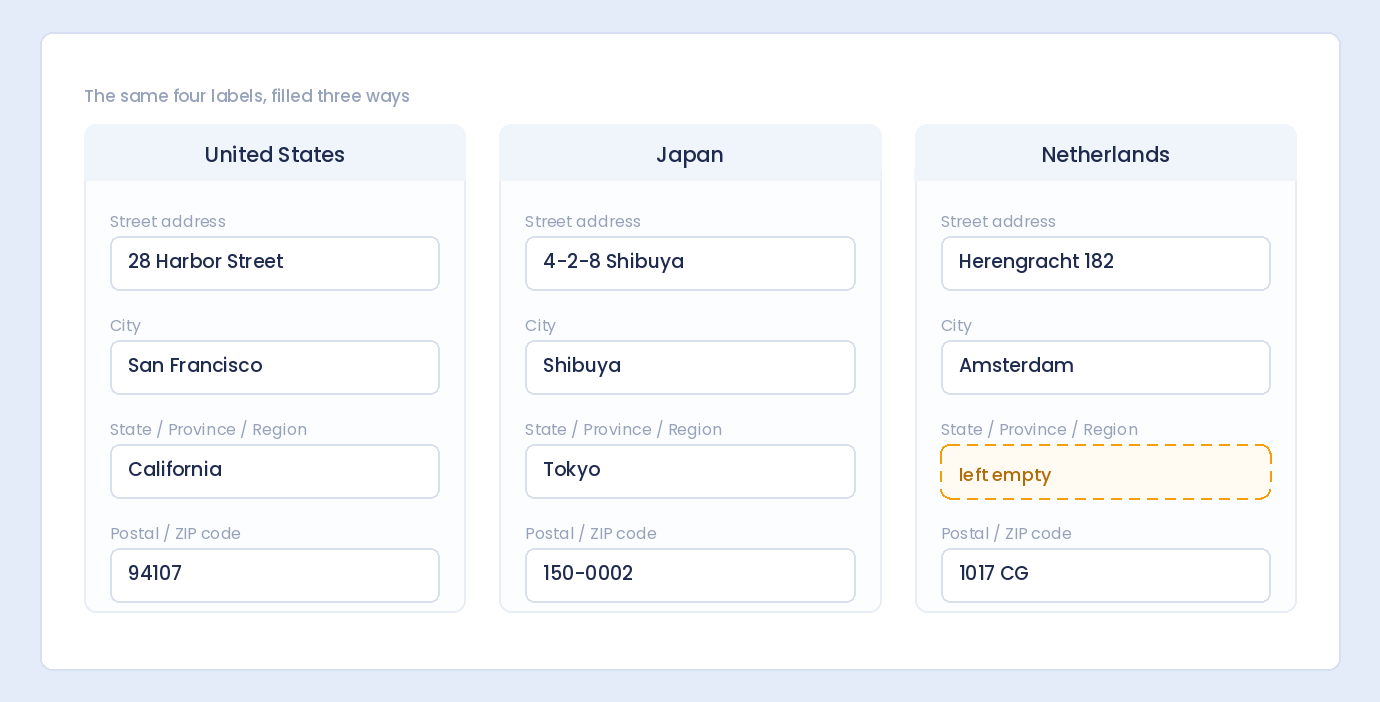Click the United States card header
This screenshot has height=702, width=1380.
[275, 154]
